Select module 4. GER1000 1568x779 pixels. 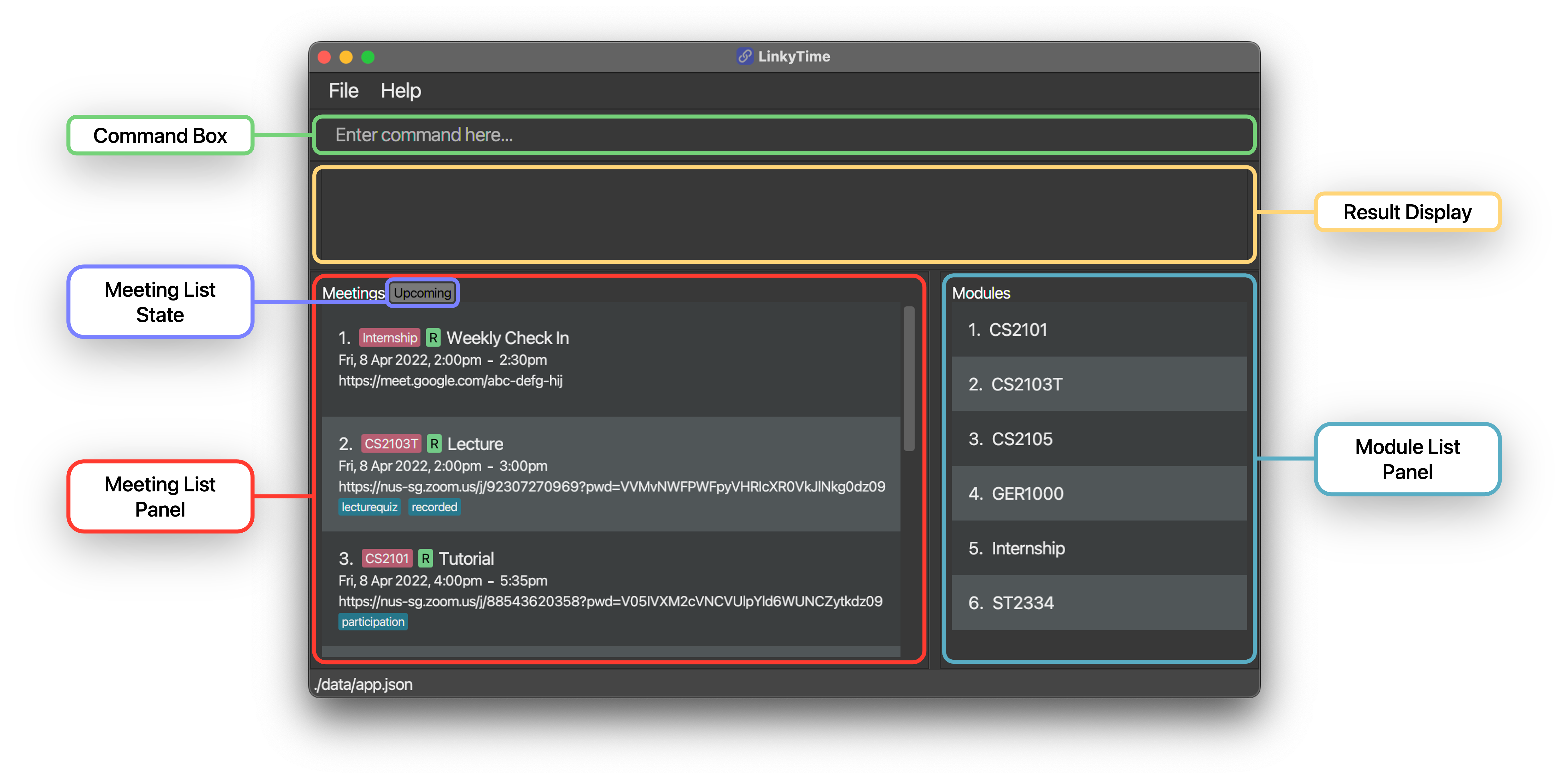1099,494
